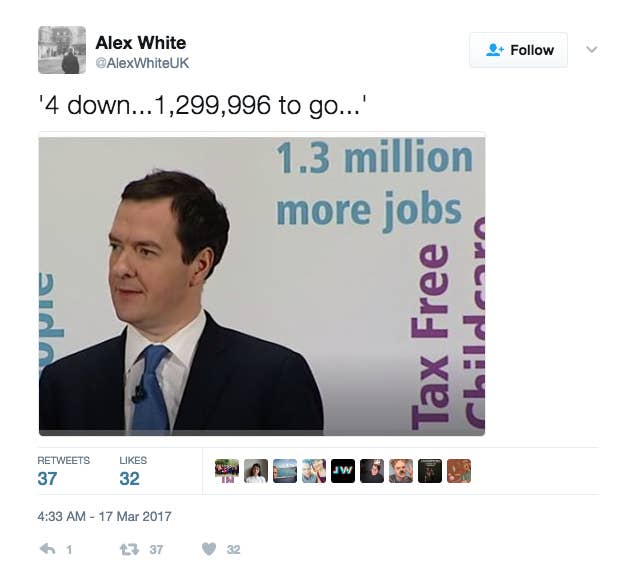Like the tweet with the heart icon
635x588 pixels.
coord(209,549)
